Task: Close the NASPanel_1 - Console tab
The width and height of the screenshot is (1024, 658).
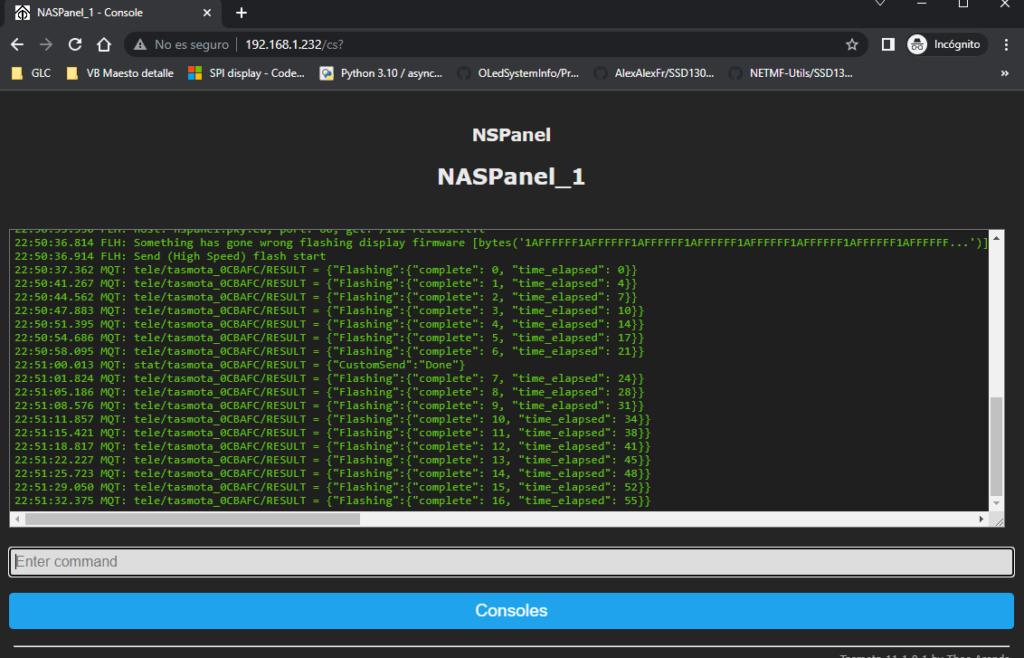Action: coord(207,12)
